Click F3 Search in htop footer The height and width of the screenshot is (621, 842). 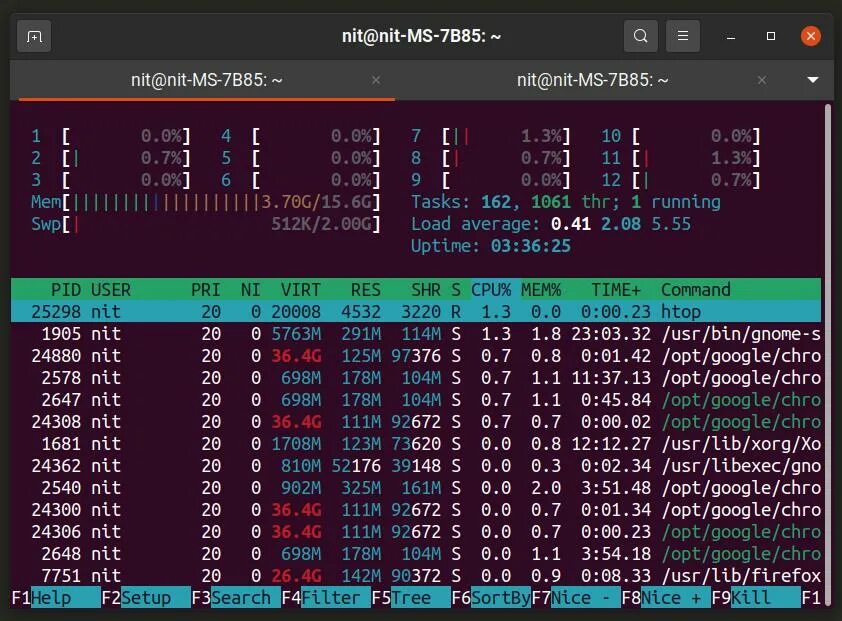coord(236,597)
